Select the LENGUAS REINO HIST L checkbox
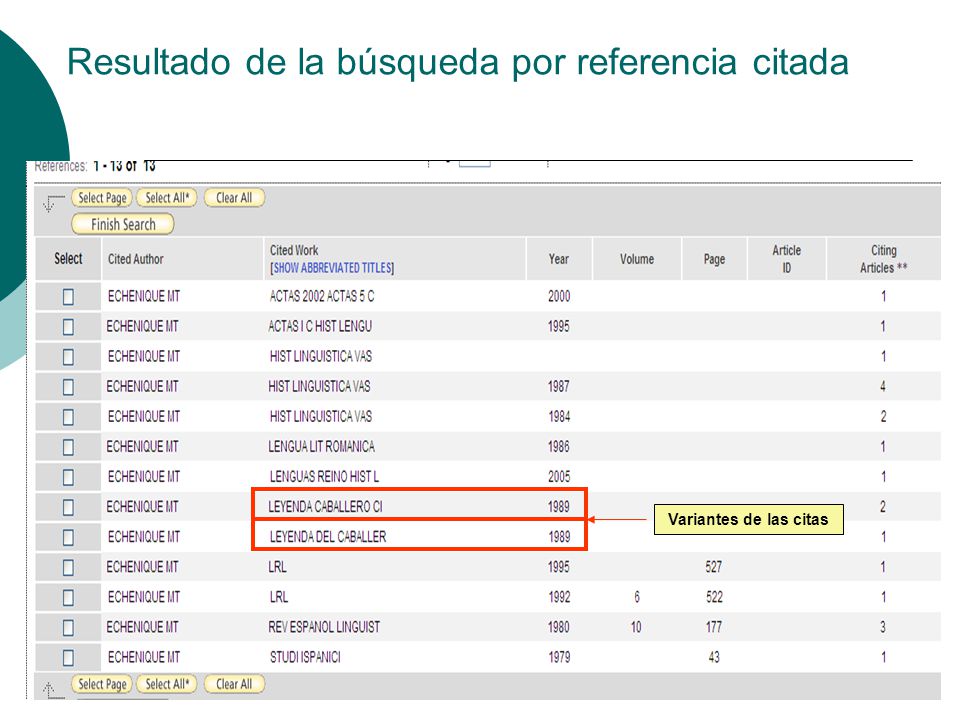 (68, 477)
